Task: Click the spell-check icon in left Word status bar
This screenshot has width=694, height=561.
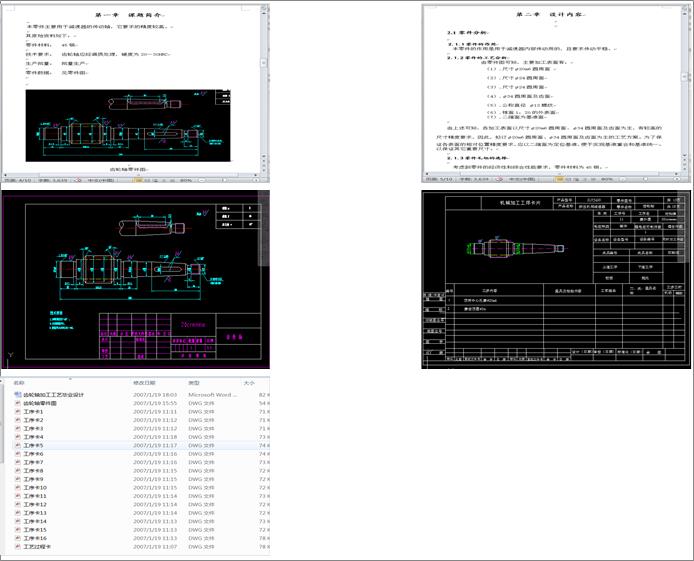Action: (x=78, y=180)
